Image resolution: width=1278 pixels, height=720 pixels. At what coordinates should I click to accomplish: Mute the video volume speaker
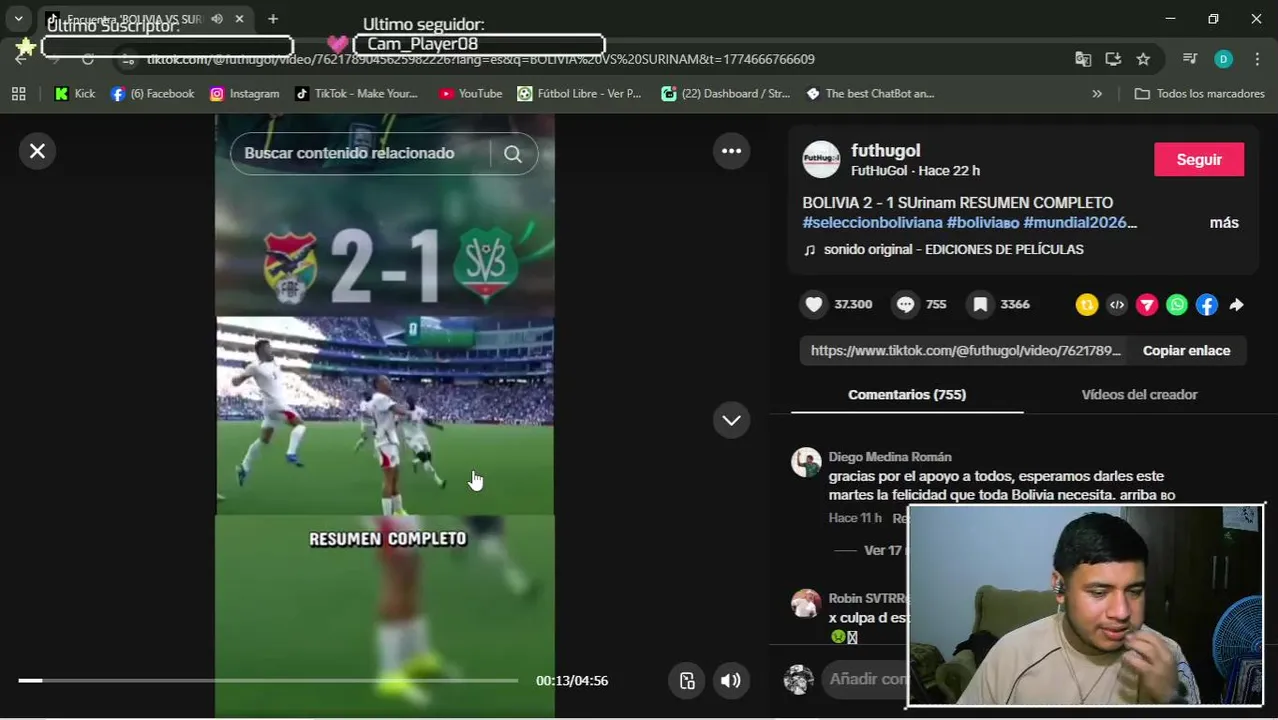pos(731,681)
